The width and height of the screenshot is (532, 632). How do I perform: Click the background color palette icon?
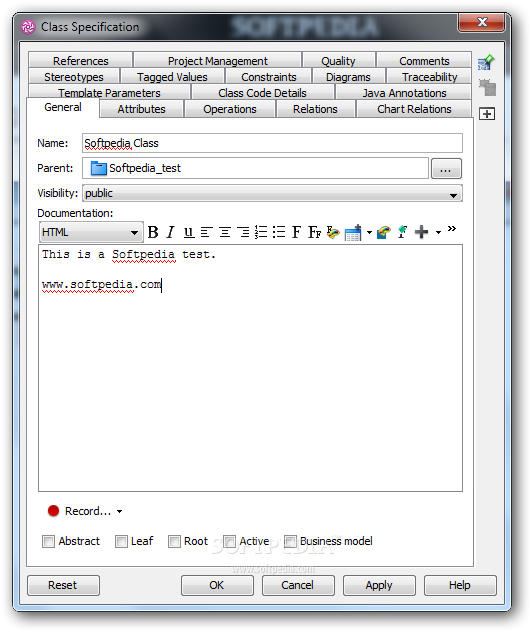tap(384, 232)
